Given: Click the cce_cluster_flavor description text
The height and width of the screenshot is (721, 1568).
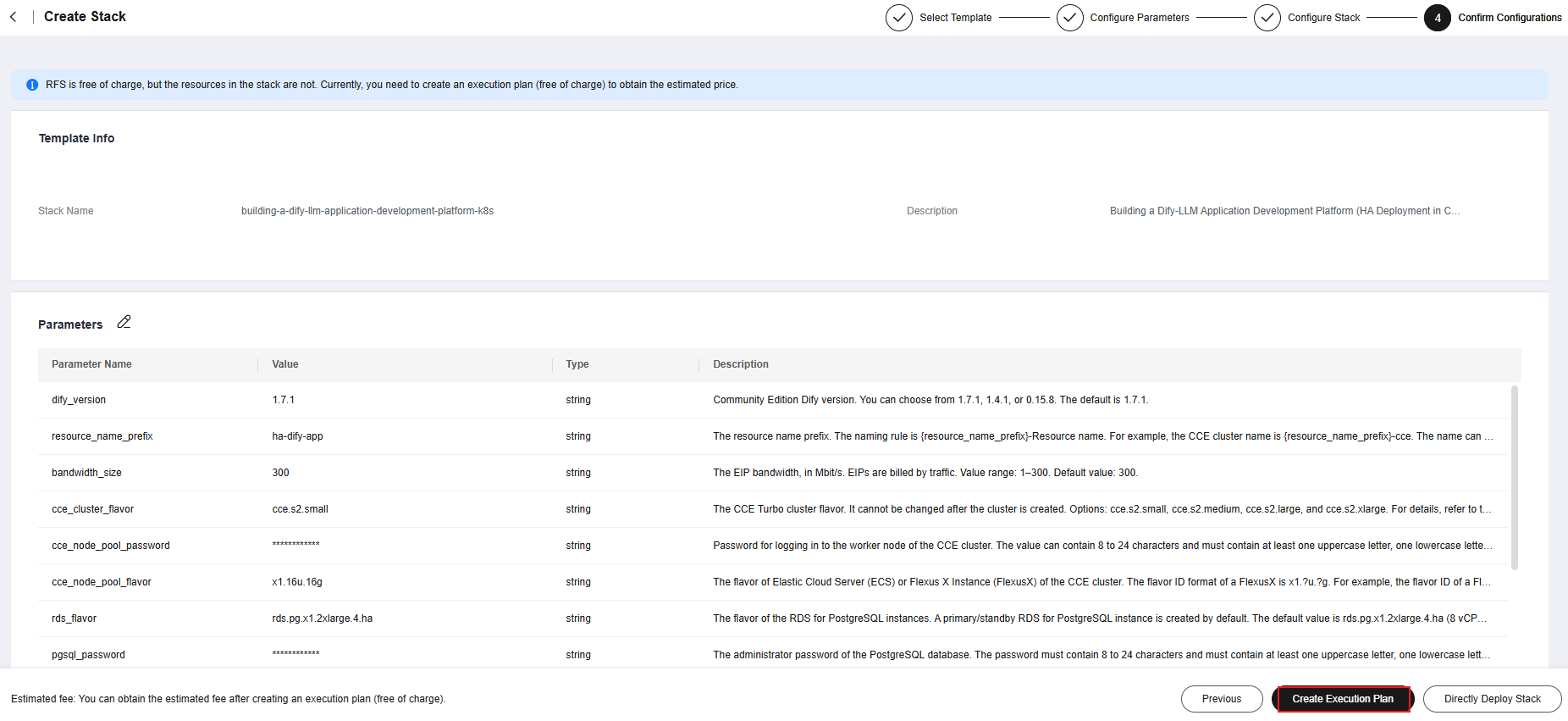Looking at the screenshot, I should click(1102, 509).
